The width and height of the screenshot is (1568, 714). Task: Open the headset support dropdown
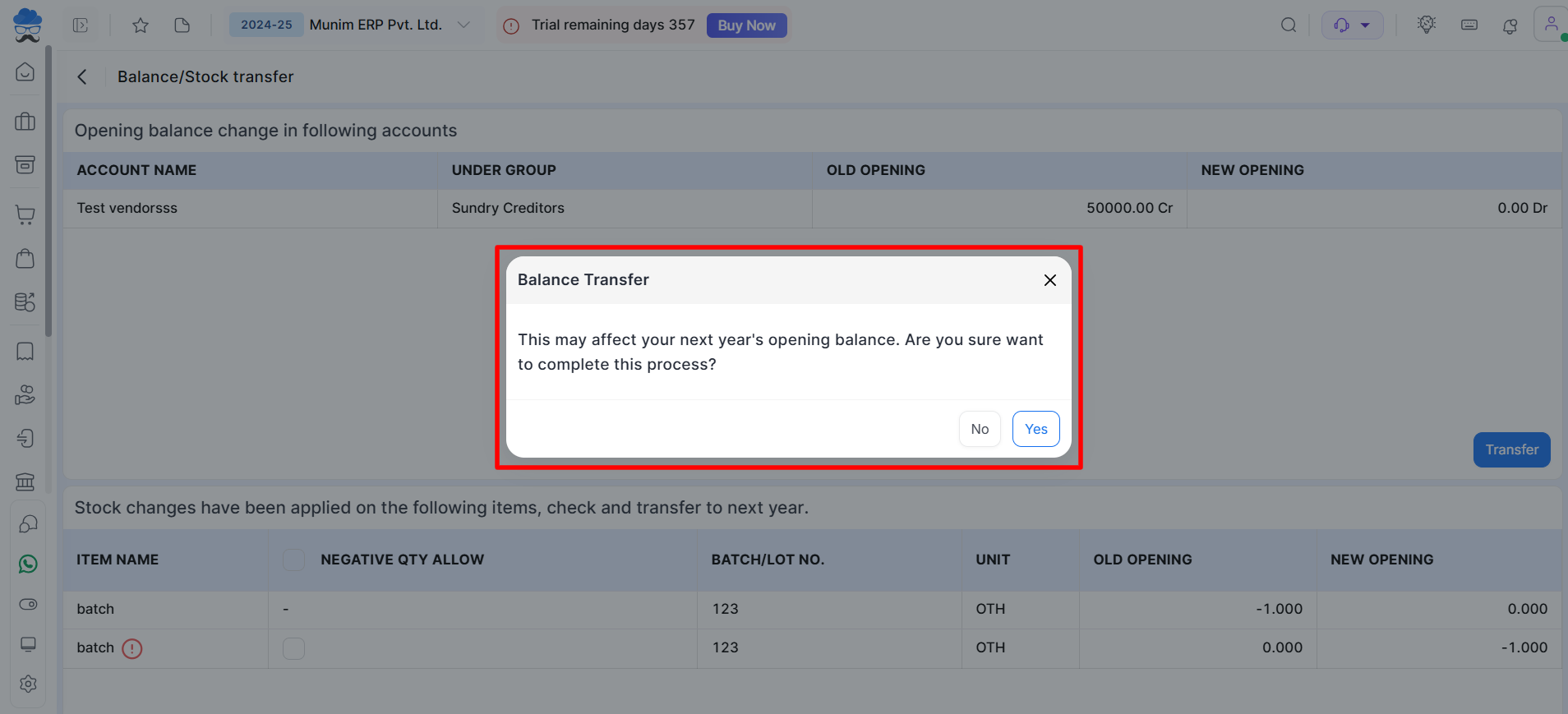pyautogui.click(x=1352, y=25)
